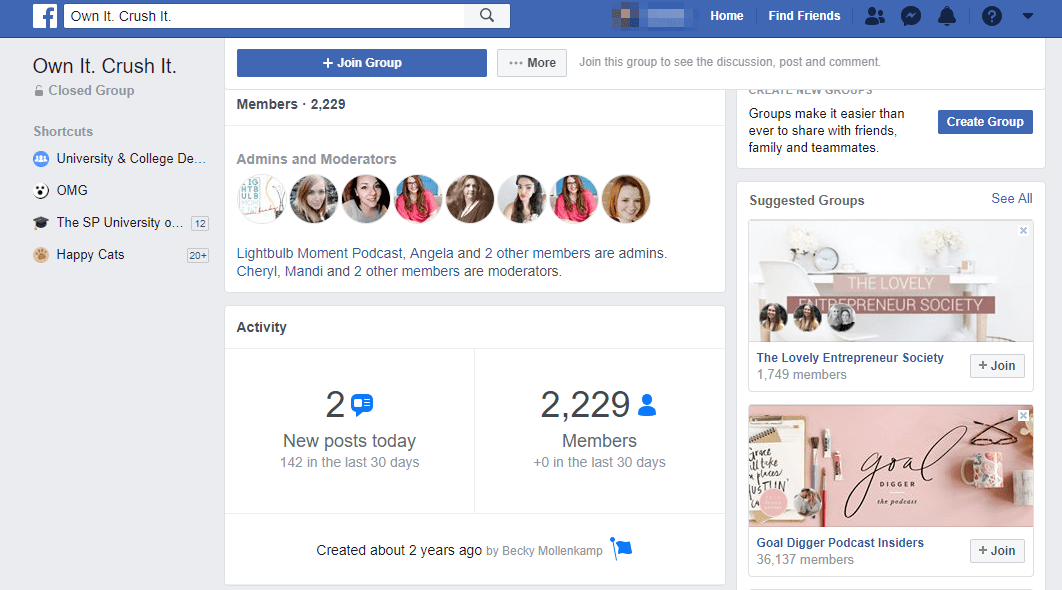The width and height of the screenshot is (1062, 590).
Task: Click the SP University graduation cap icon
Action: point(41,223)
